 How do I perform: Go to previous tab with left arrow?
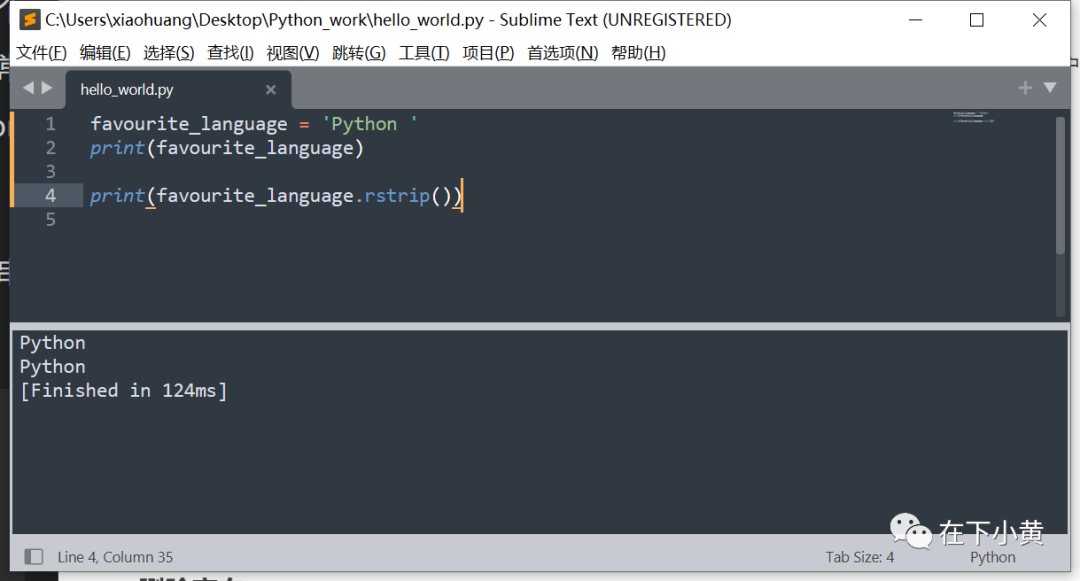(28, 88)
